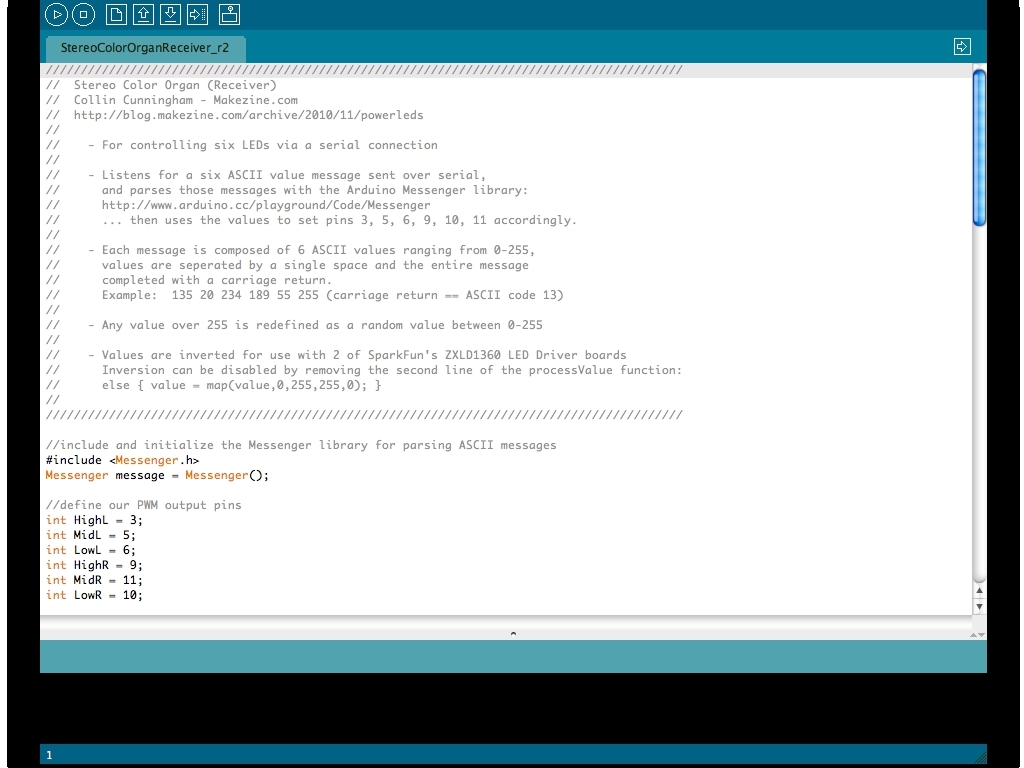Create a new sketch with New icon
Viewport: 1024px width, 768px height.
(x=116, y=14)
